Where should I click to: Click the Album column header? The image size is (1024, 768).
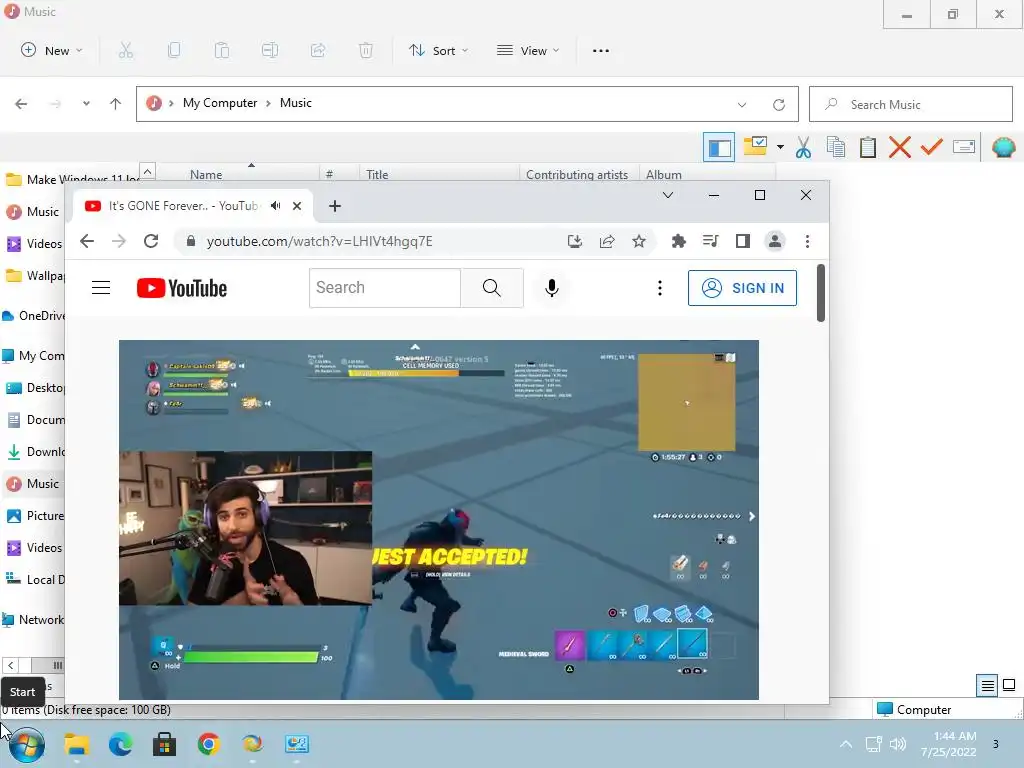(x=664, y=174)
